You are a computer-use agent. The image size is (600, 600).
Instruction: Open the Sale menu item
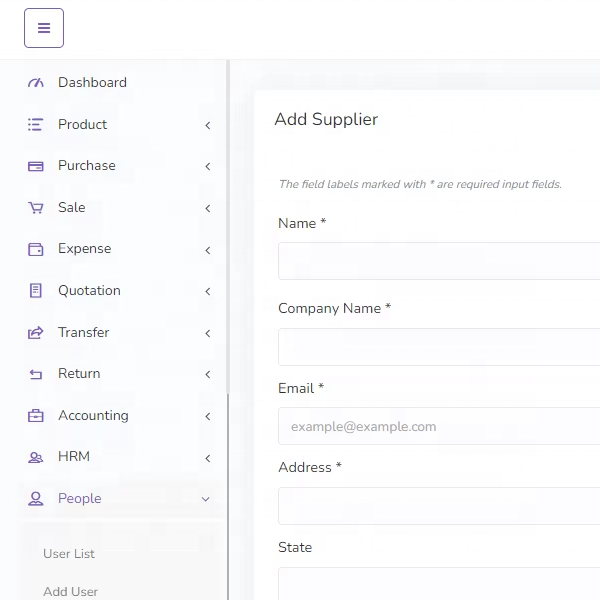tap(72, 208)
